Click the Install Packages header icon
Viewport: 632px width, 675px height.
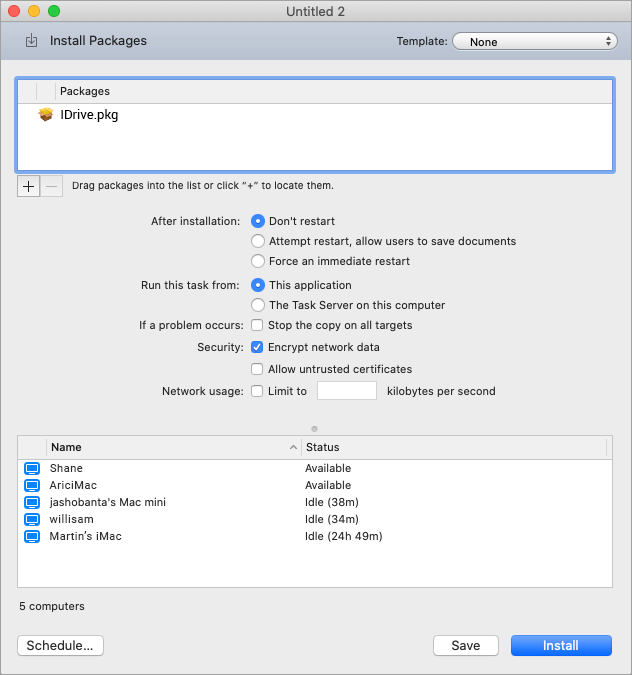tap(32, 41)
